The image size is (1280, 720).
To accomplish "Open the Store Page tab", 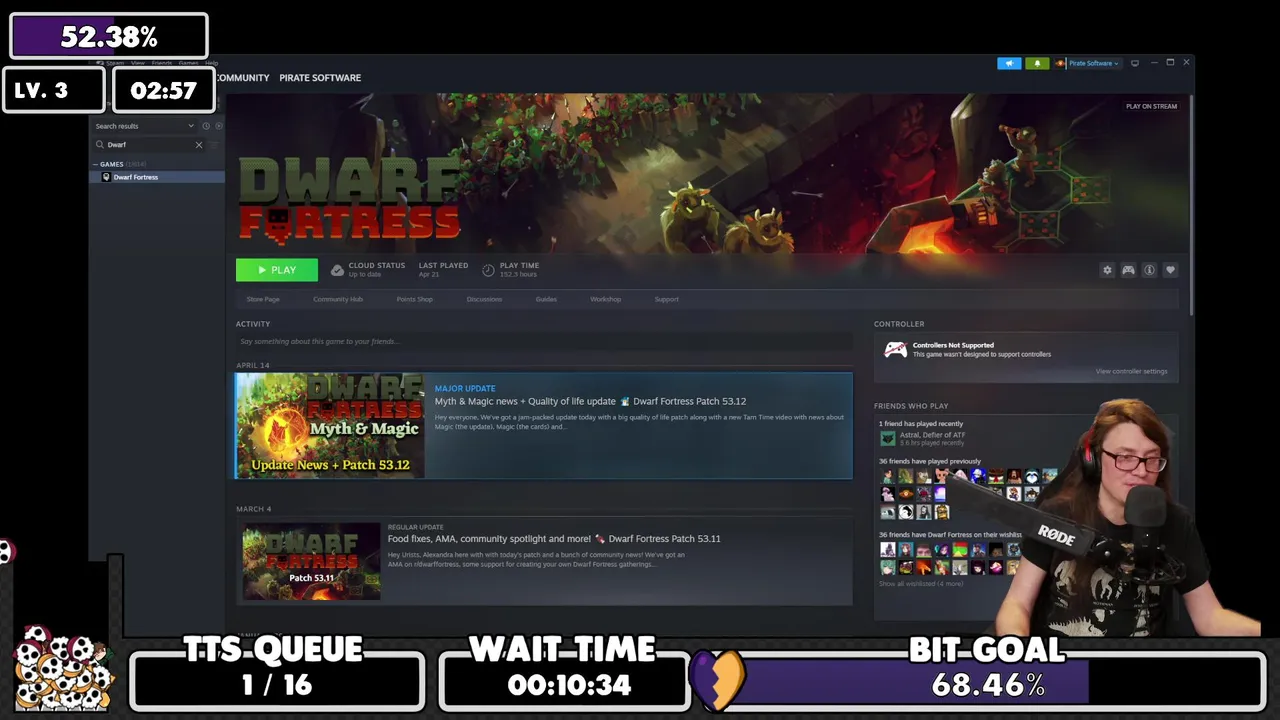I will (x=263, y=299).
